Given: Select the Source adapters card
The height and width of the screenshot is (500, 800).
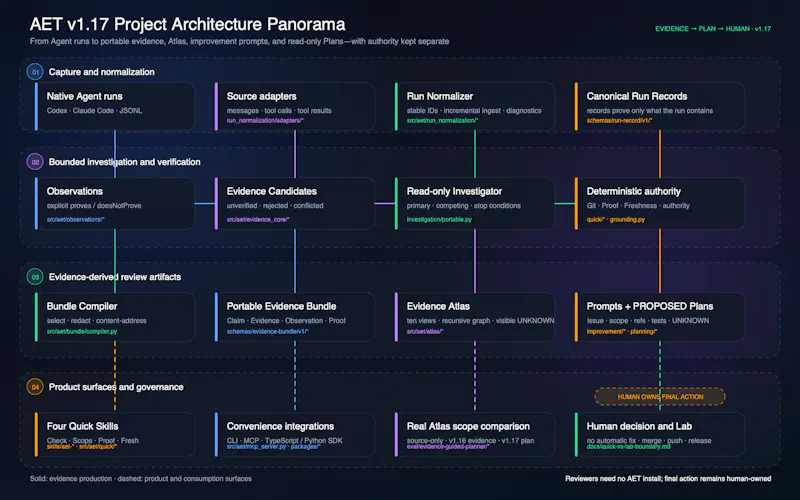Looking at the screenshot, I should tap(295, 107).
